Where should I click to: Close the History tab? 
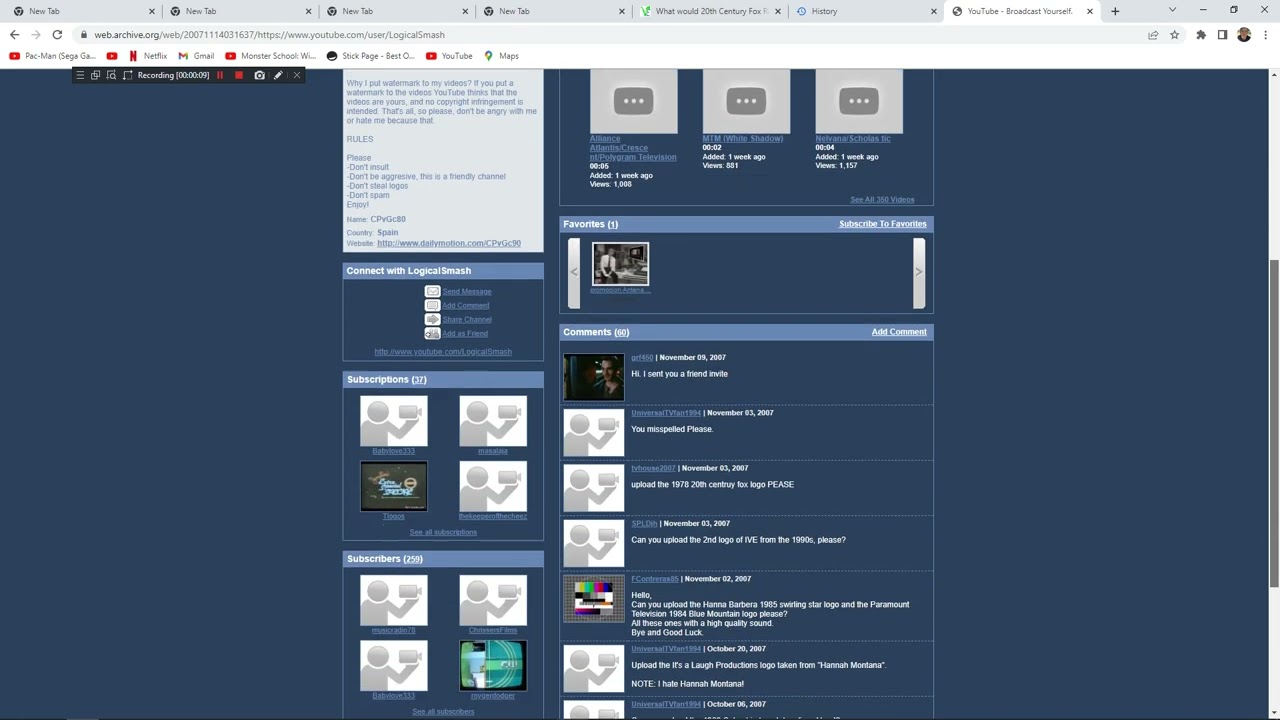coord(933,11)
